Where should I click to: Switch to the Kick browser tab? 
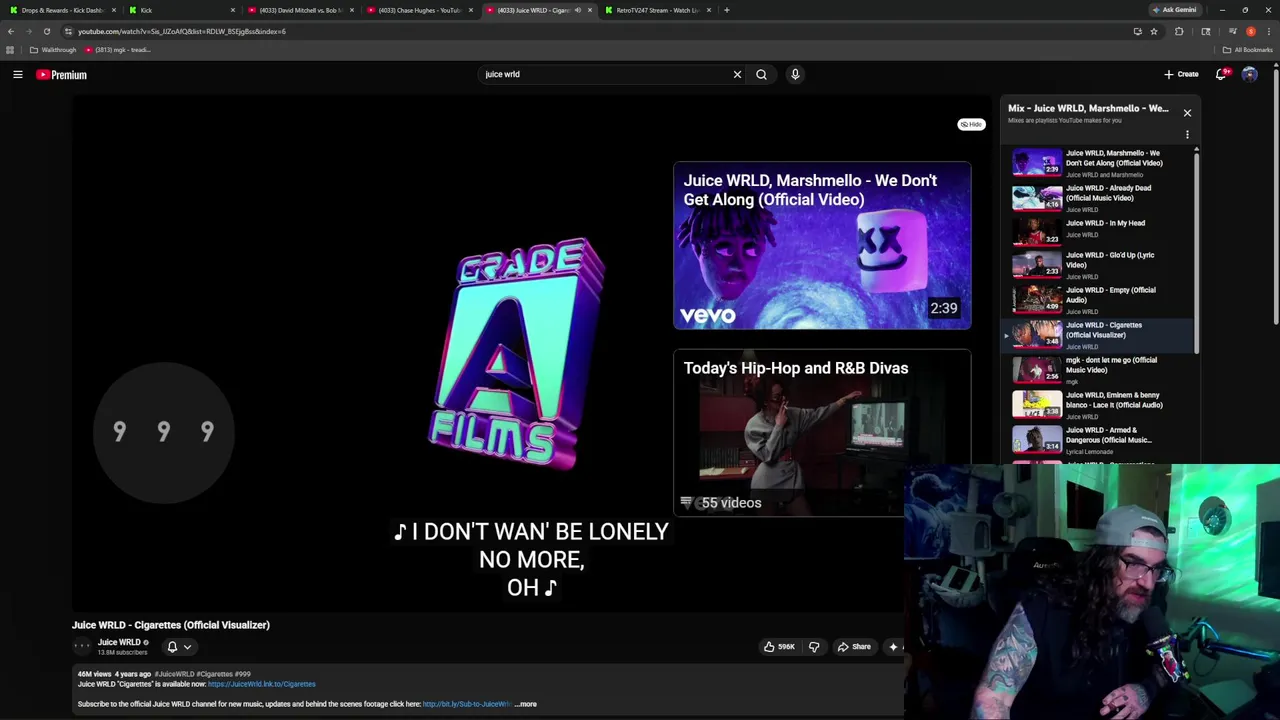[x=180, y=10]
